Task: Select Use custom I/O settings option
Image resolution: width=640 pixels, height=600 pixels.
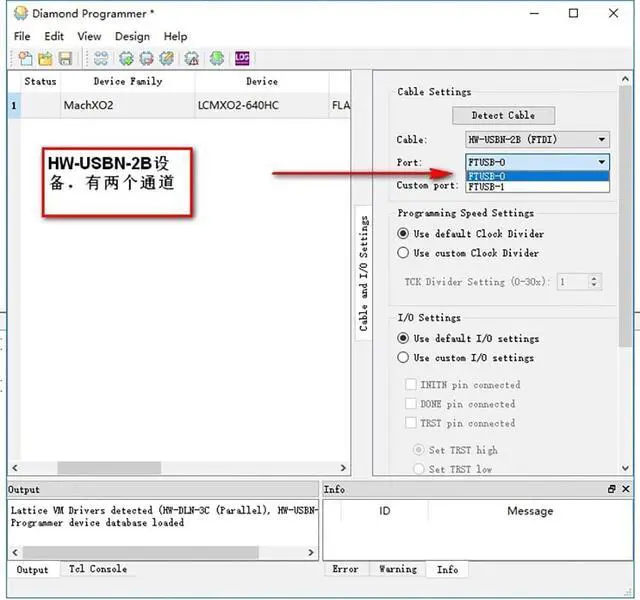Action: [404, 357]
